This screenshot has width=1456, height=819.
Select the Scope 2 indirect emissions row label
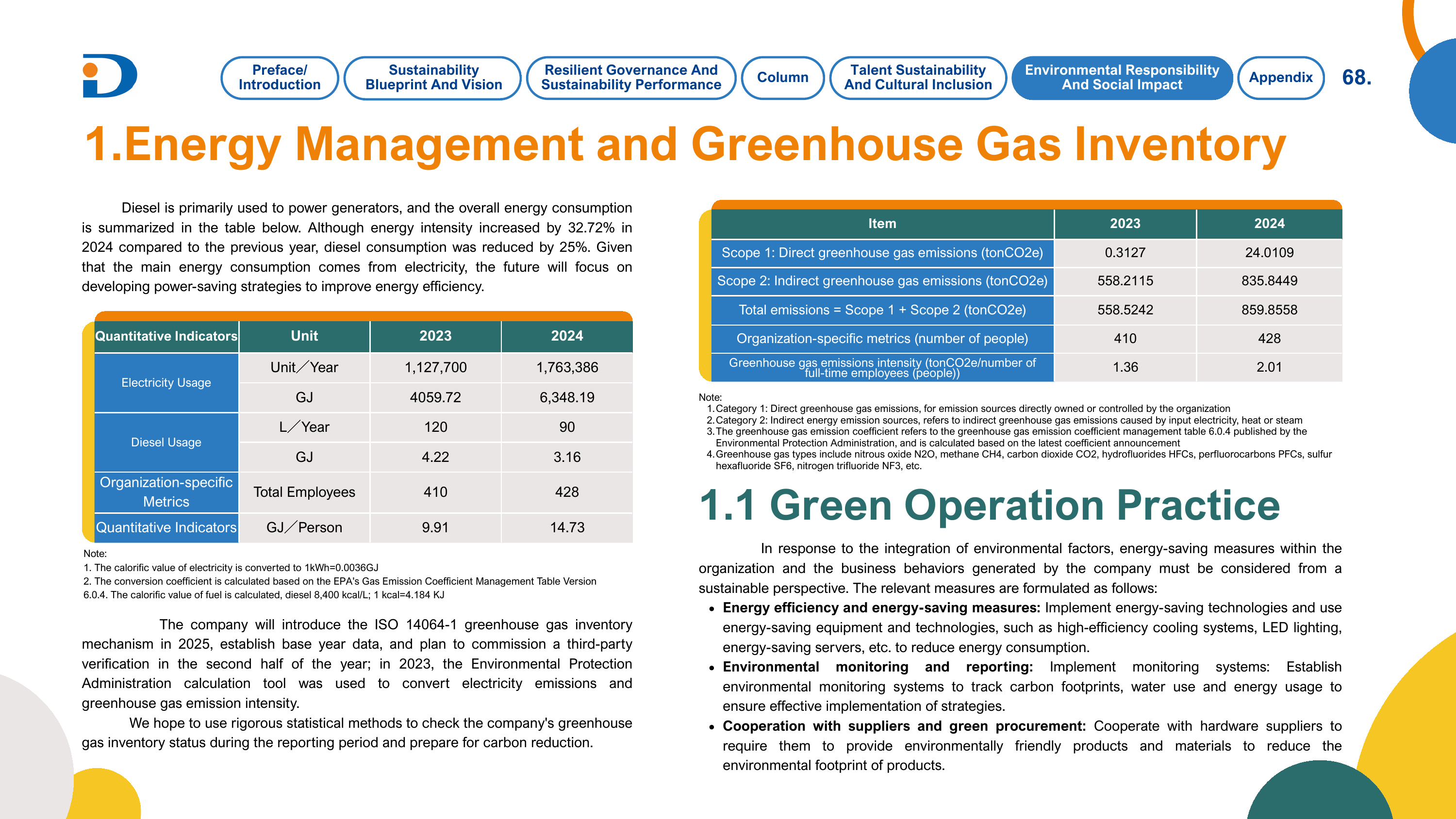(x=882, y=281)
